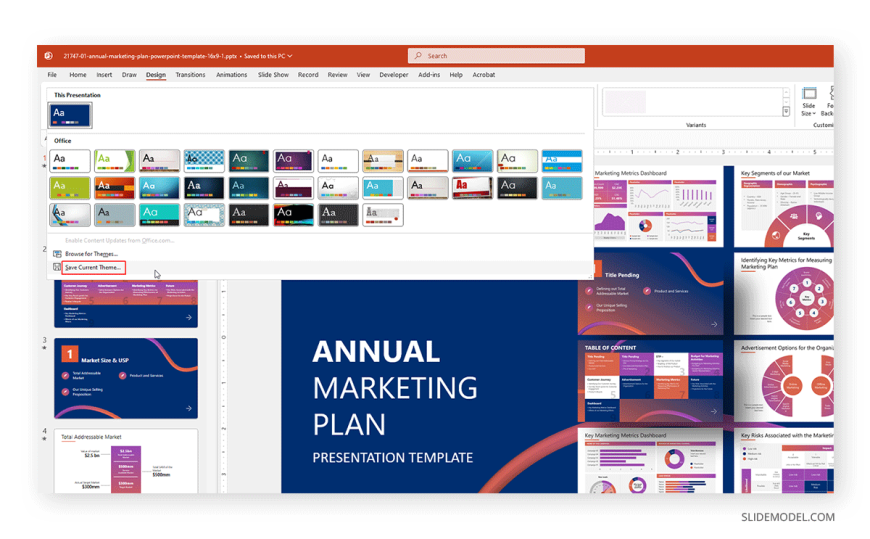This screenshot has height=539, width=870.
Task: Click the ANNUAL title text on main slide
Action: [x=376, y=352]
